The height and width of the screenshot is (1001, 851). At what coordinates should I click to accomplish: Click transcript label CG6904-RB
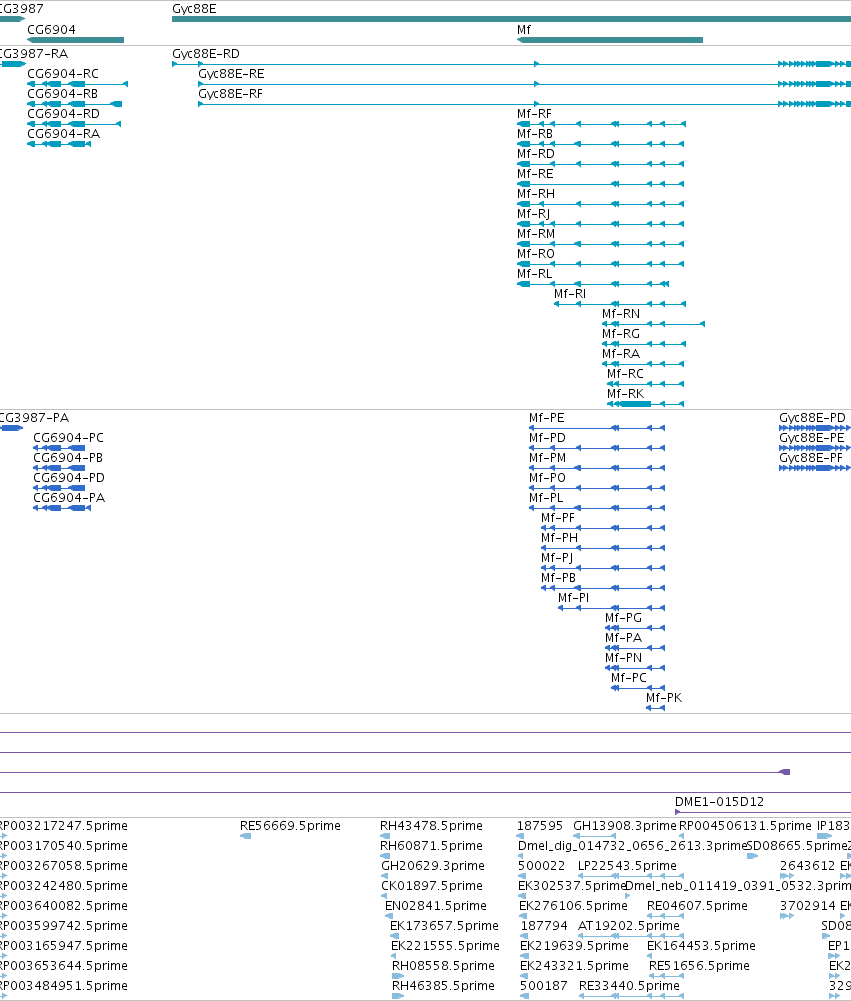63,94
